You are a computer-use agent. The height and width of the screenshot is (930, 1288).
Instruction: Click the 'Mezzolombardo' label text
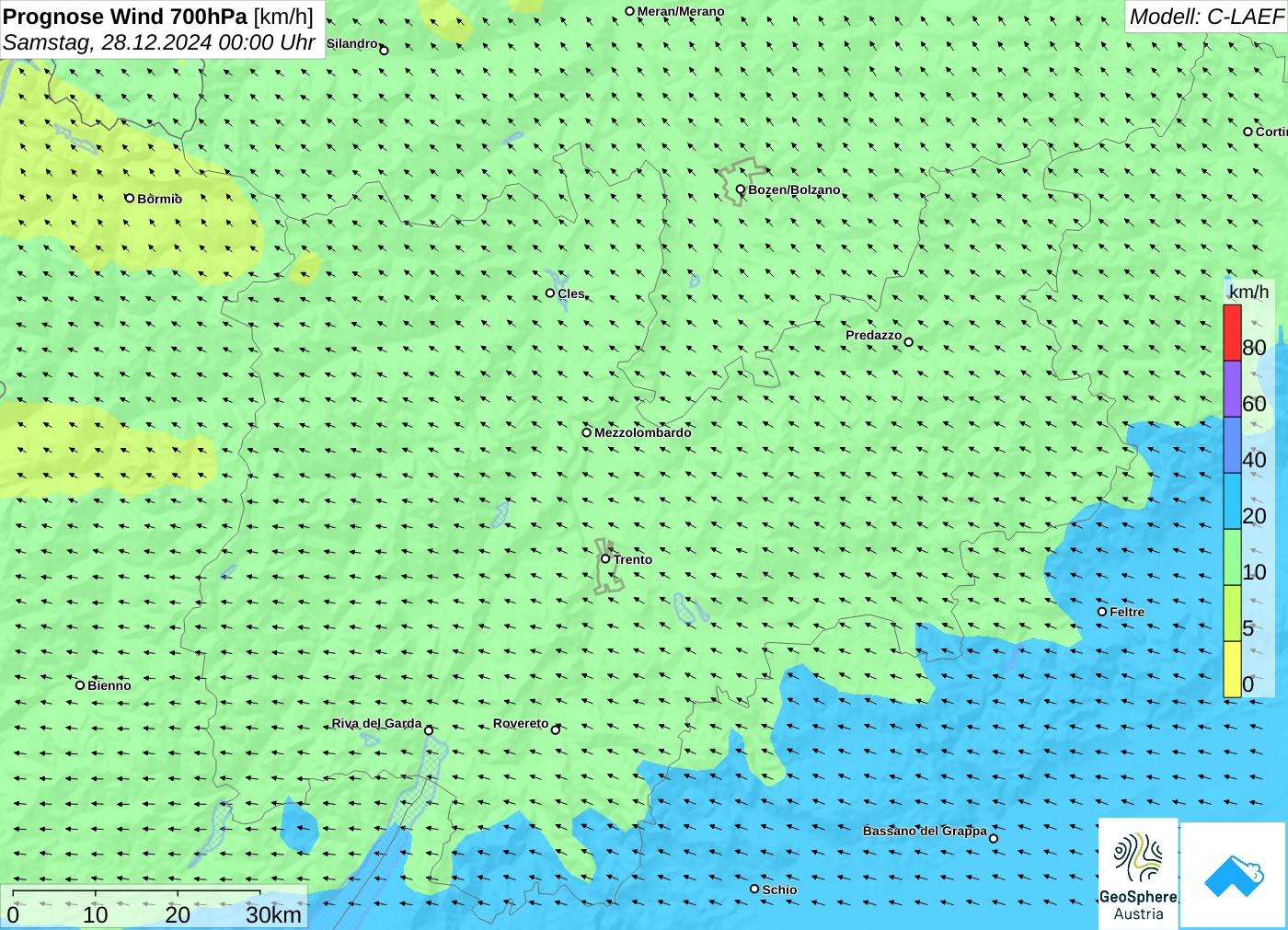642,432
